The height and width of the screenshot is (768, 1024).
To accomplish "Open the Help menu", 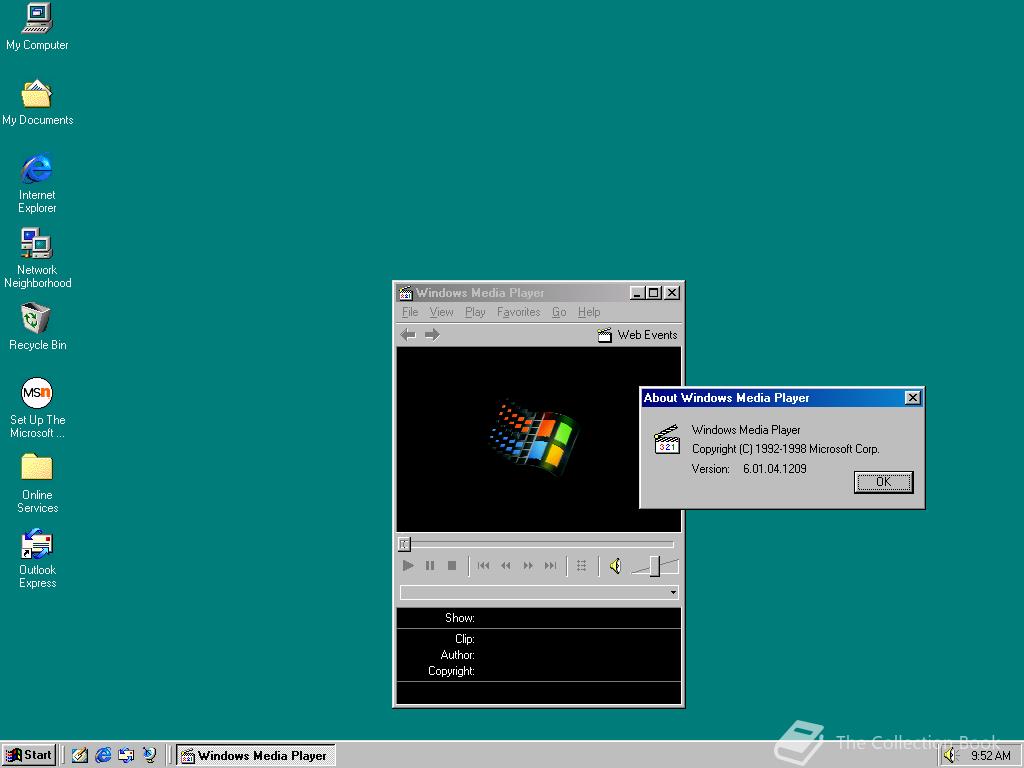I will (589, 312).
